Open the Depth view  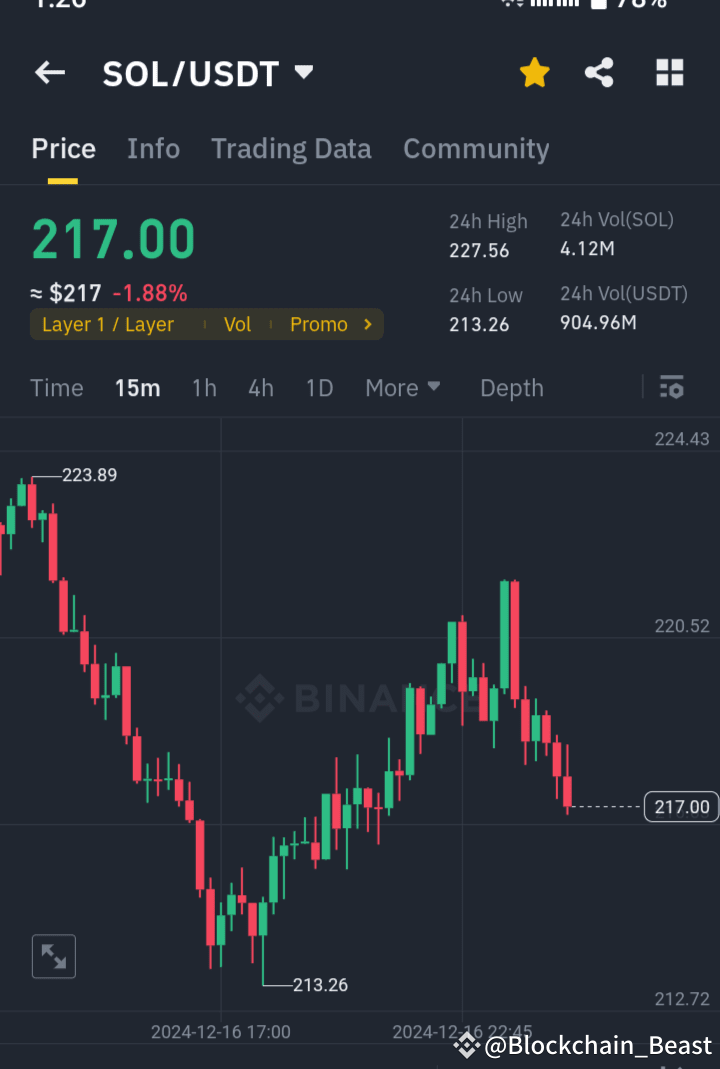click(x=511, y=388)
